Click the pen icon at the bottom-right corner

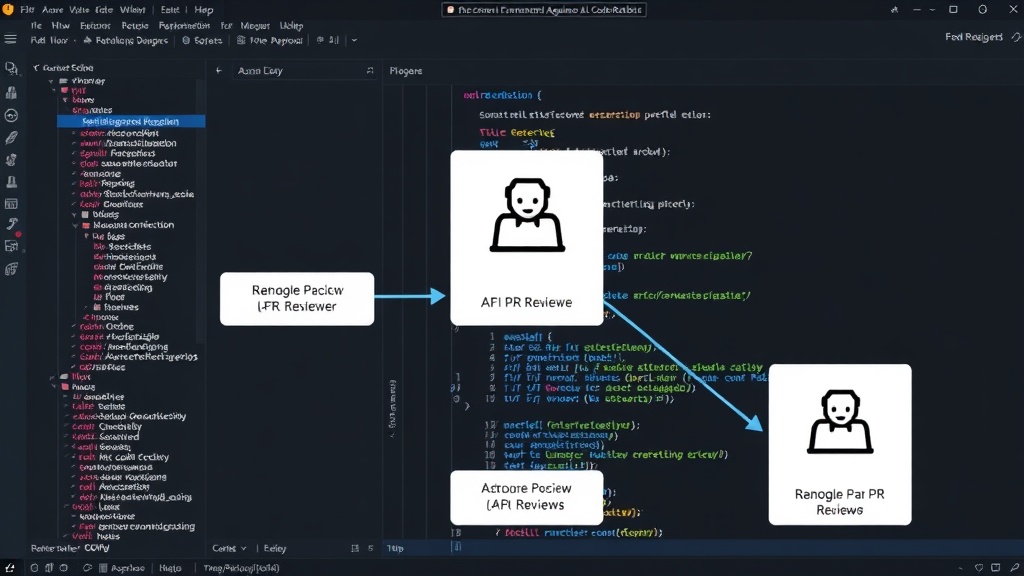click(x=1014, y=568)
